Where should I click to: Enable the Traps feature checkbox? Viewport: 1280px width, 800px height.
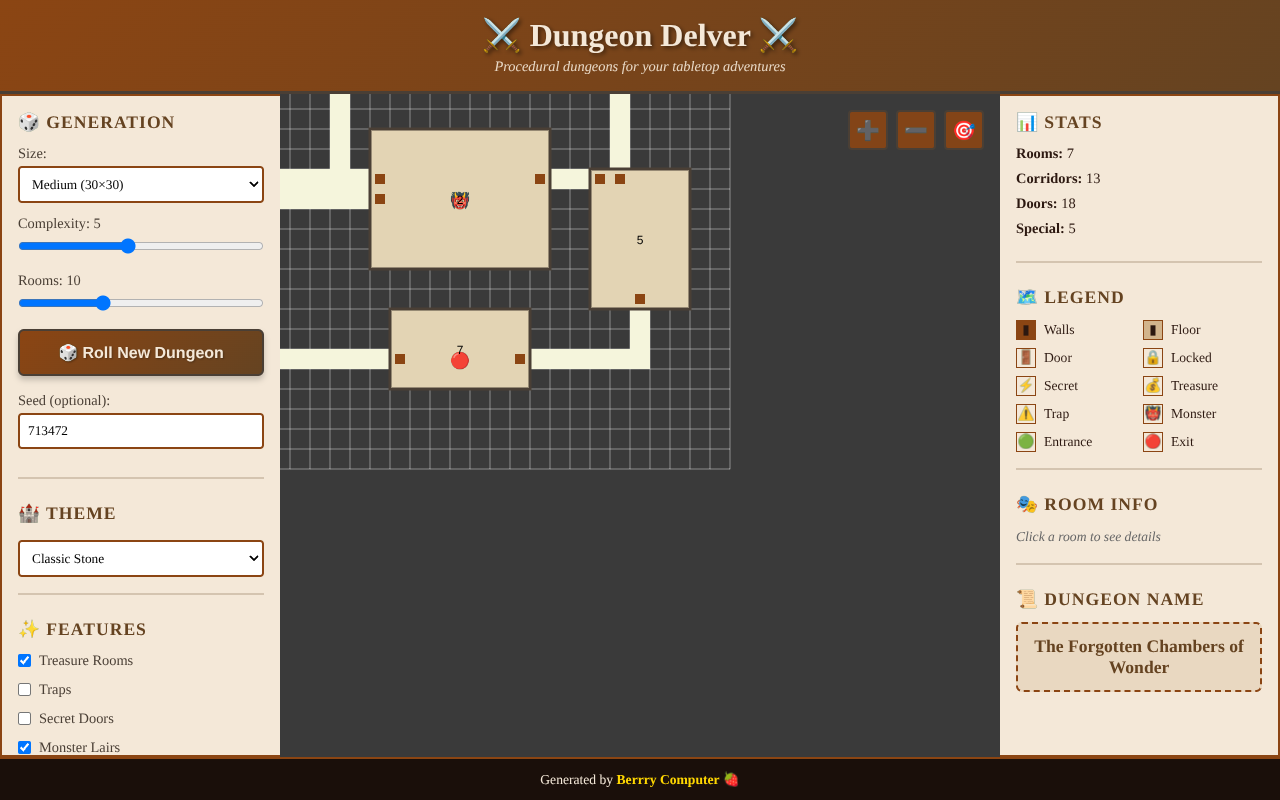click(x=24, y=689)
